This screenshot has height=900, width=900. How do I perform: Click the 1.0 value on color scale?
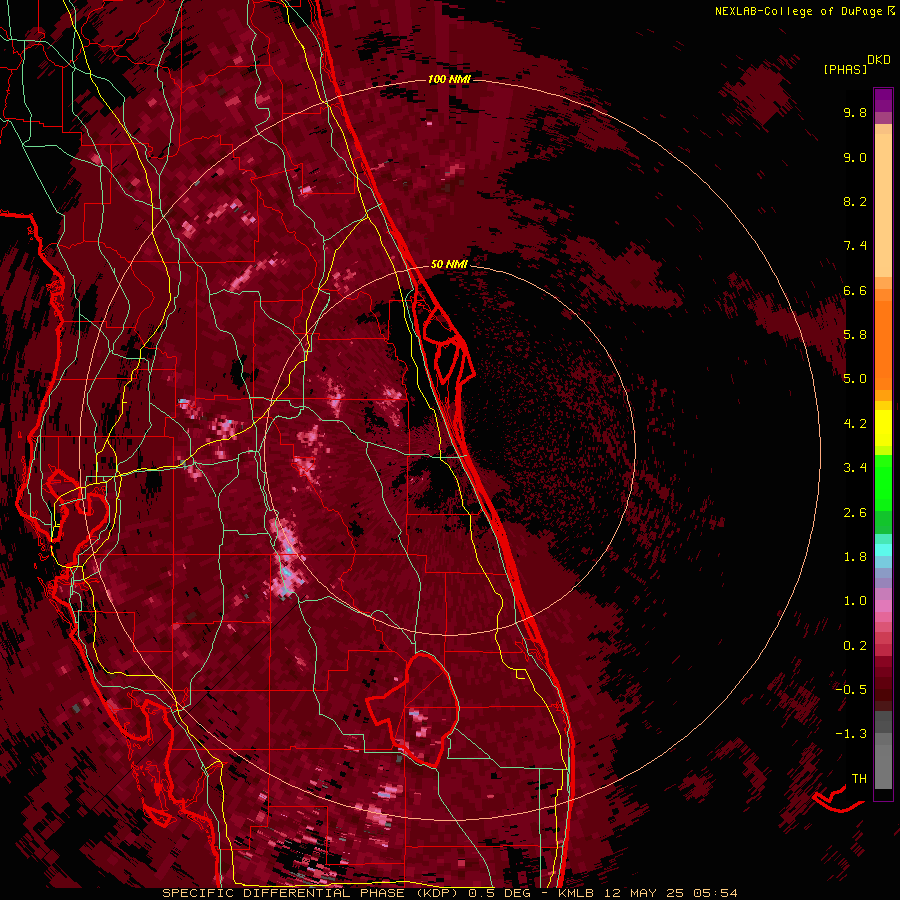pyautogui.click(x=855, y=601)
